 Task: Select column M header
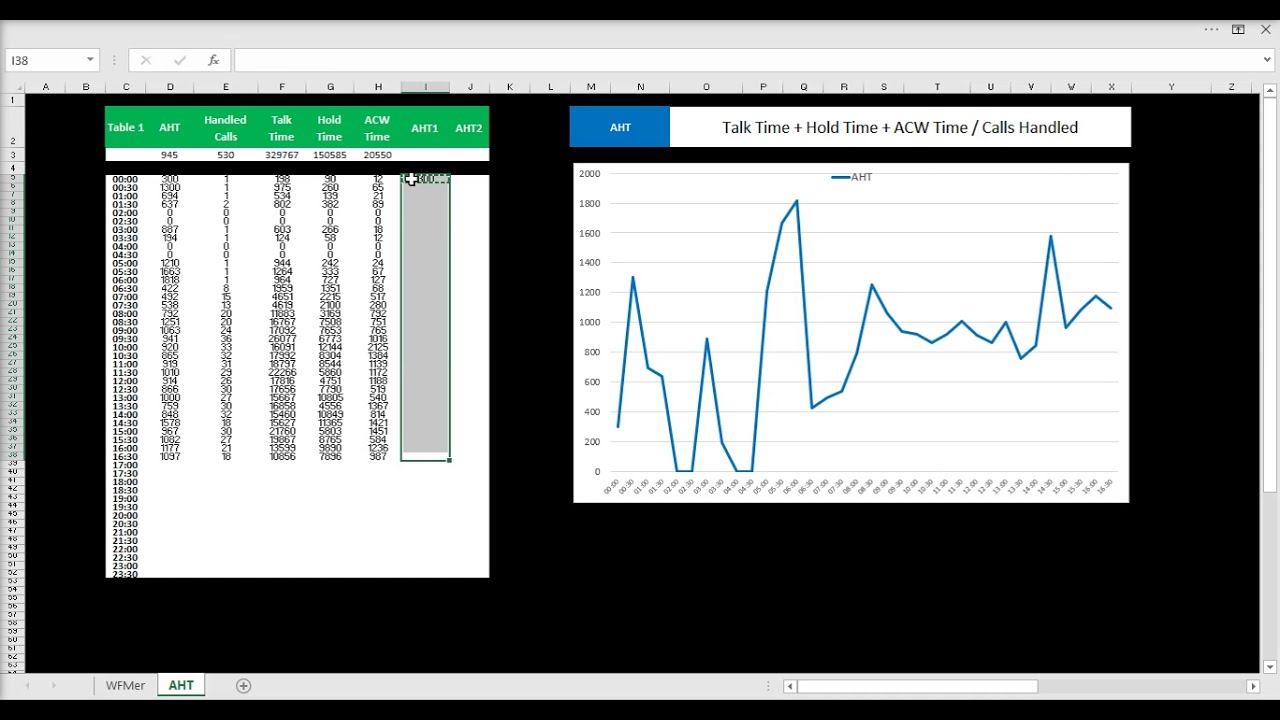point(591,87)
